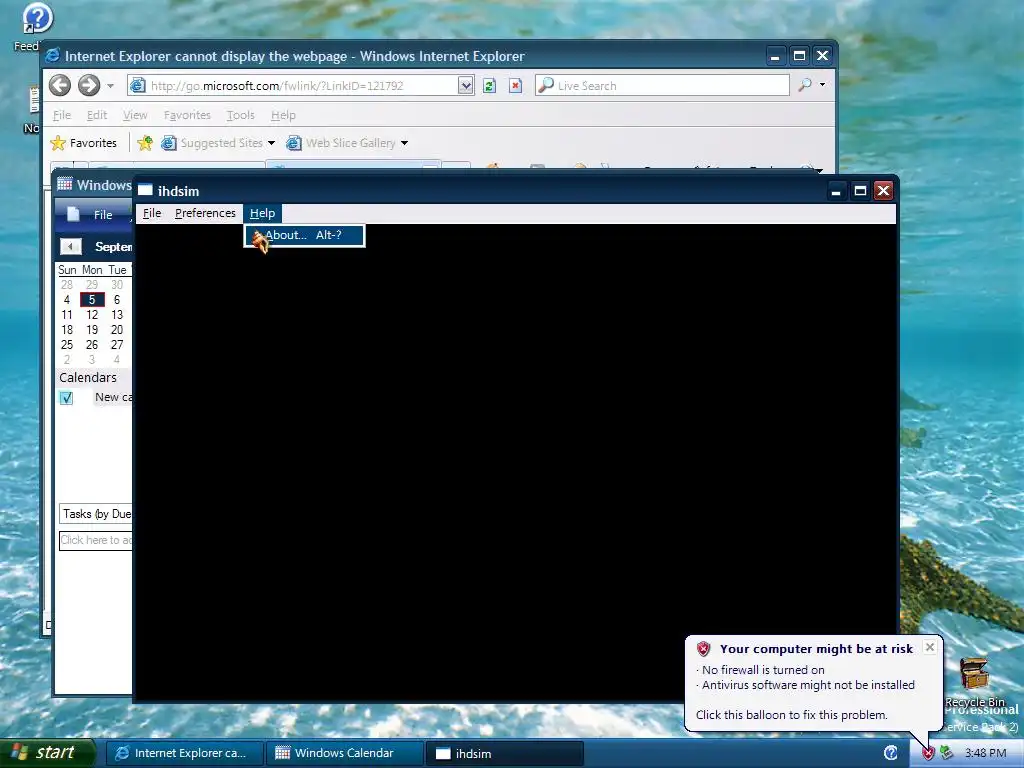Select date 25 in the calendar
The image size is (1024, 768).
[x=67, y=345]
